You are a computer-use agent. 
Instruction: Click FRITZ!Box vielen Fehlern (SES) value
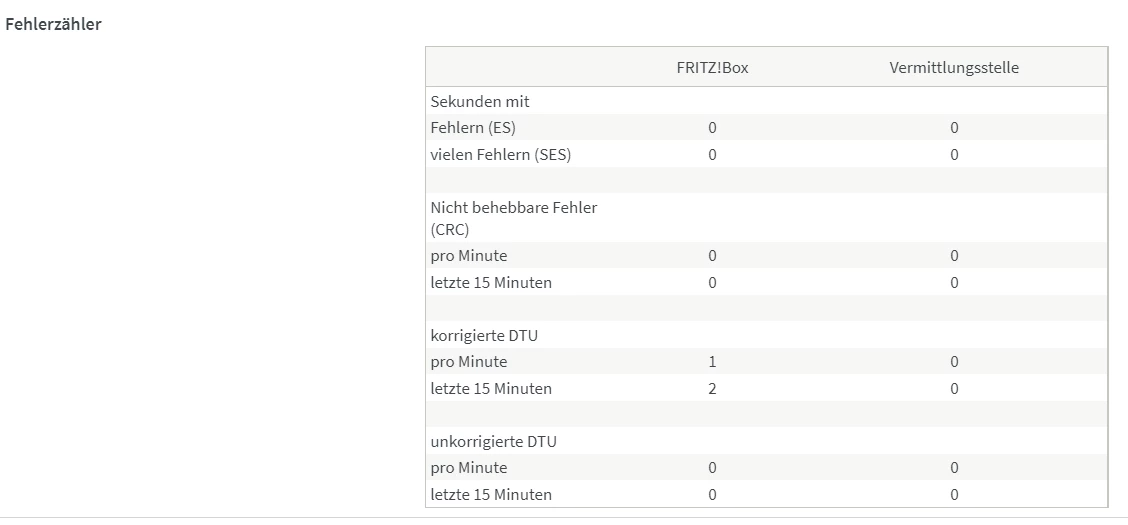712,155
